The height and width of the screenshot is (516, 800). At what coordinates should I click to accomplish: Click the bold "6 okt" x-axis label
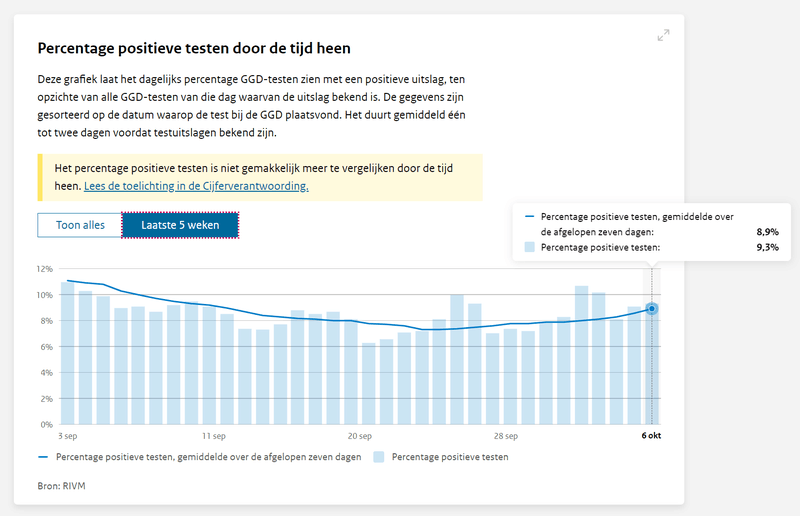(651, 436)
